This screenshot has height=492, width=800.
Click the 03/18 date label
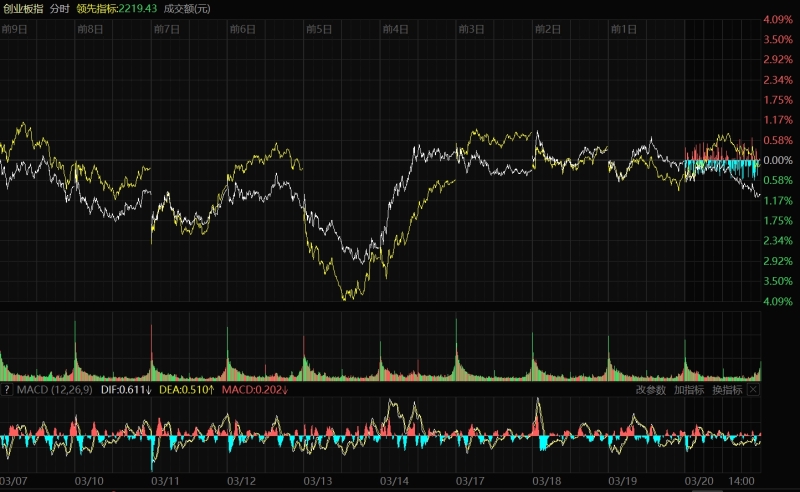click(x=546, y=481)
